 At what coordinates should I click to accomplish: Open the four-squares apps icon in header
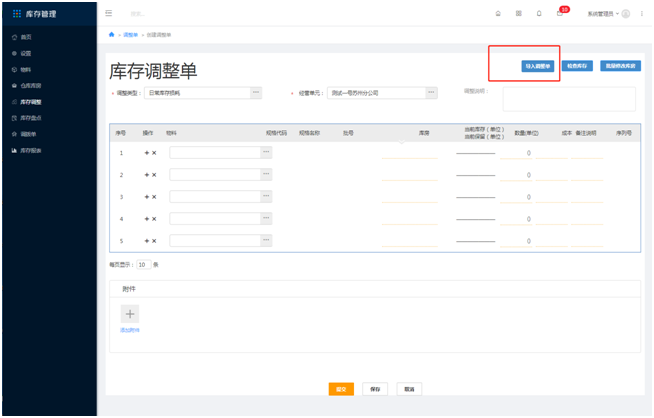coord(518,13)
